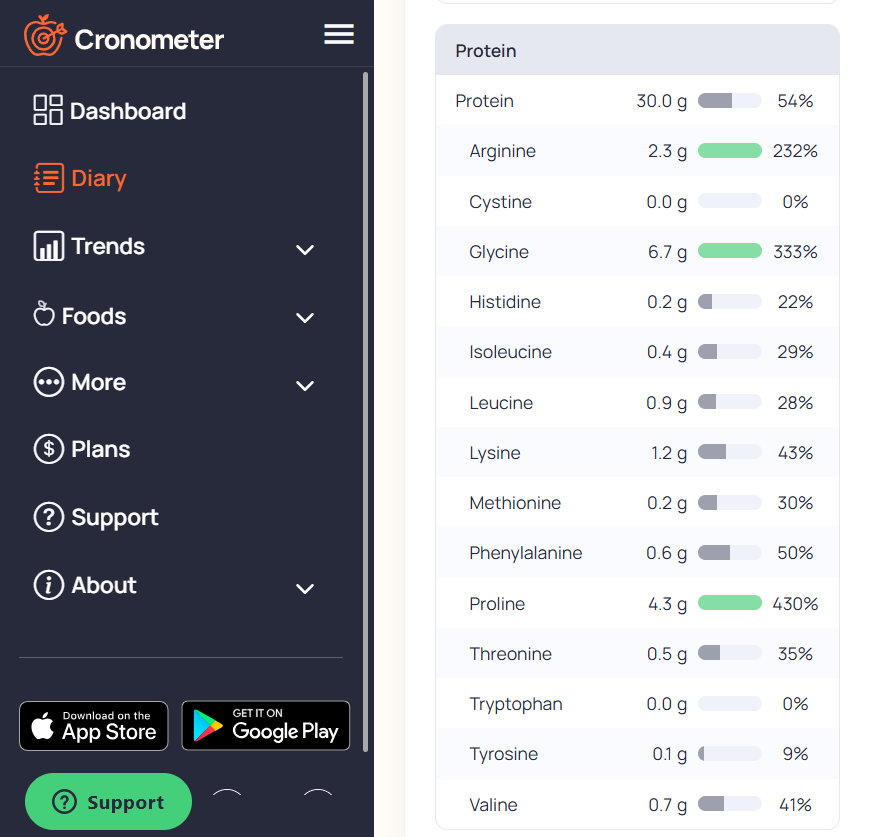
Task: Open the Diary menu item
Action: [x=98, y=179]
